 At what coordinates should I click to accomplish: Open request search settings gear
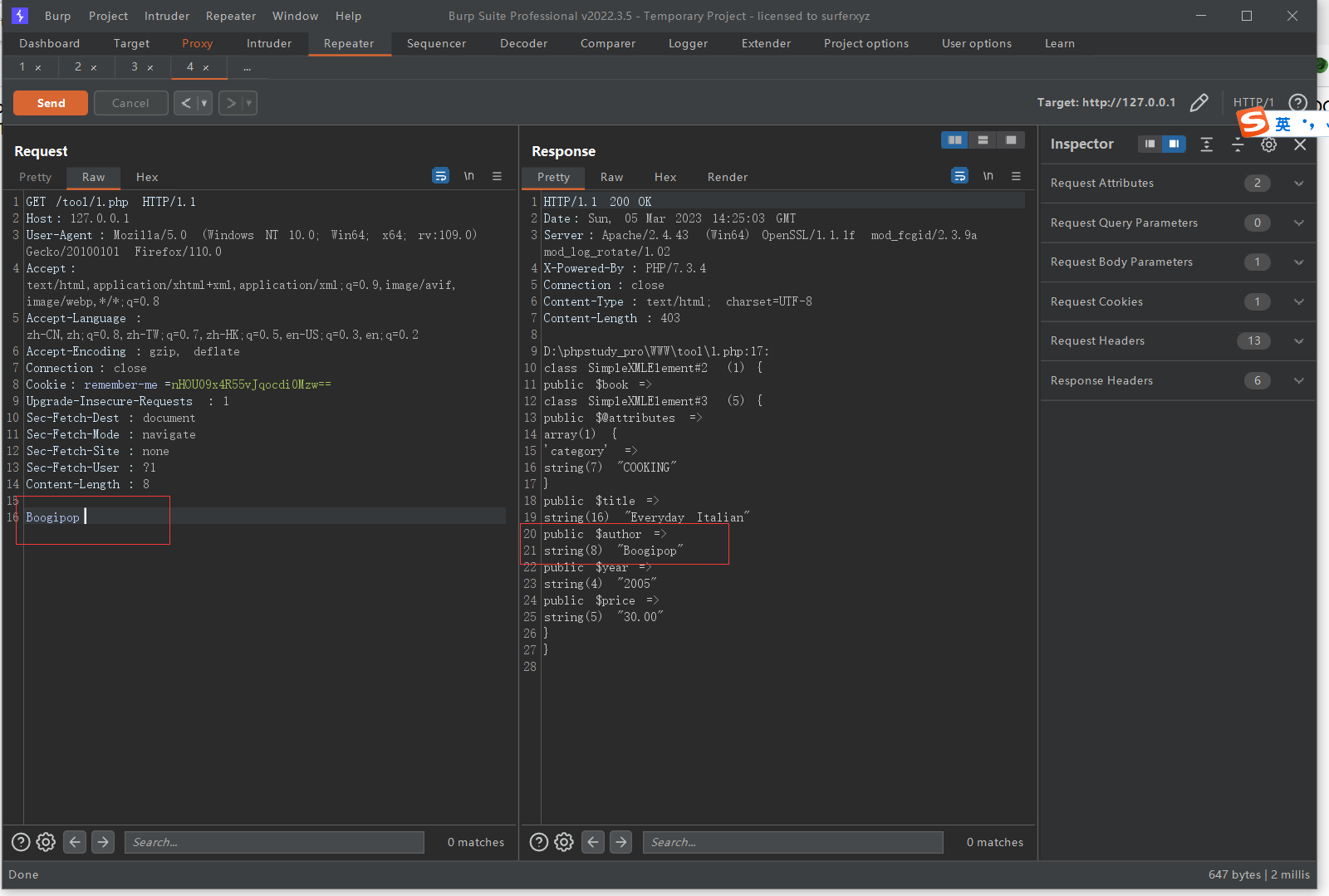(x=47, y=842)
